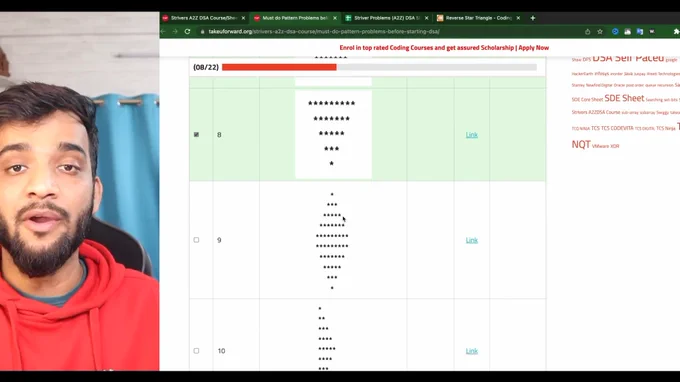Click the lock icon beside the URL

pyautogui.click(x=203, y=32)
